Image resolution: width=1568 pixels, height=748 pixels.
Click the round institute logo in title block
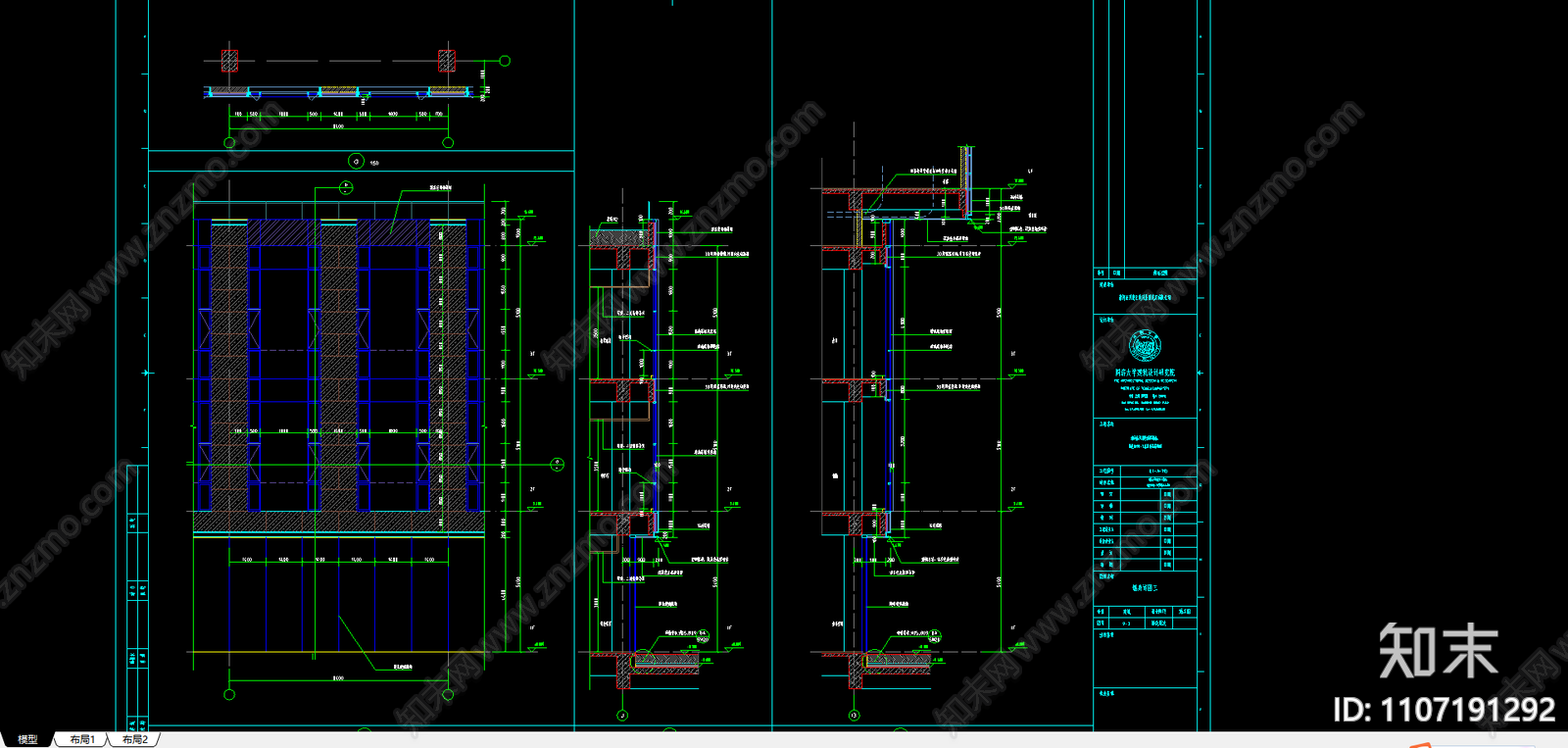tap(1145, 346)
